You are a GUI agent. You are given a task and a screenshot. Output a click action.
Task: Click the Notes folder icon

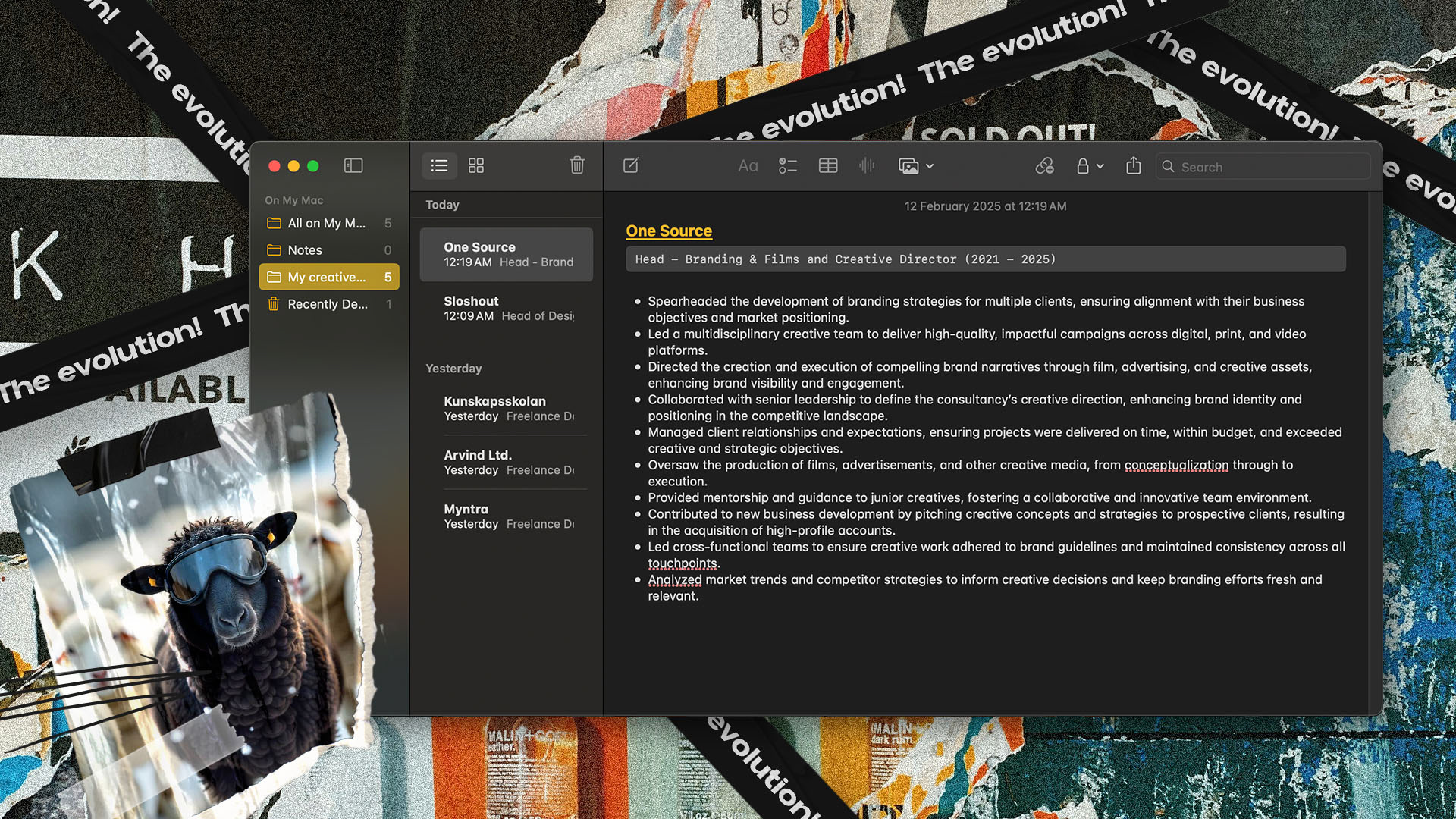274,250
